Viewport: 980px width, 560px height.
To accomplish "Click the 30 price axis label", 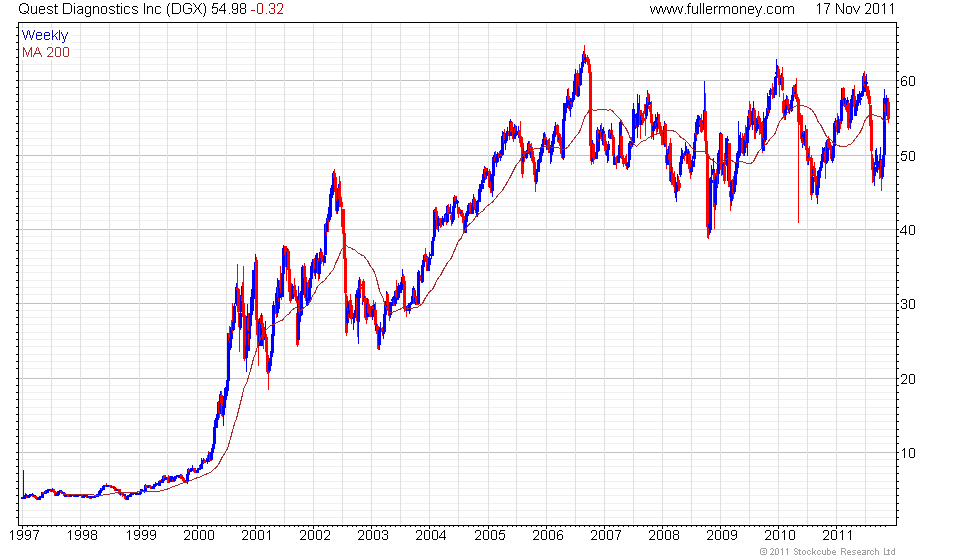I will click(x=908, y=304).
